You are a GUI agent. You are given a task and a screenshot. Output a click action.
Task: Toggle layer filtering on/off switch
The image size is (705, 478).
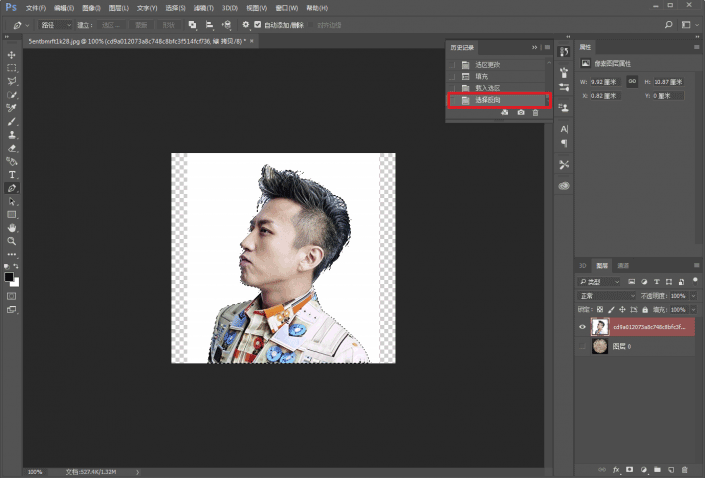tap(695, 281)
